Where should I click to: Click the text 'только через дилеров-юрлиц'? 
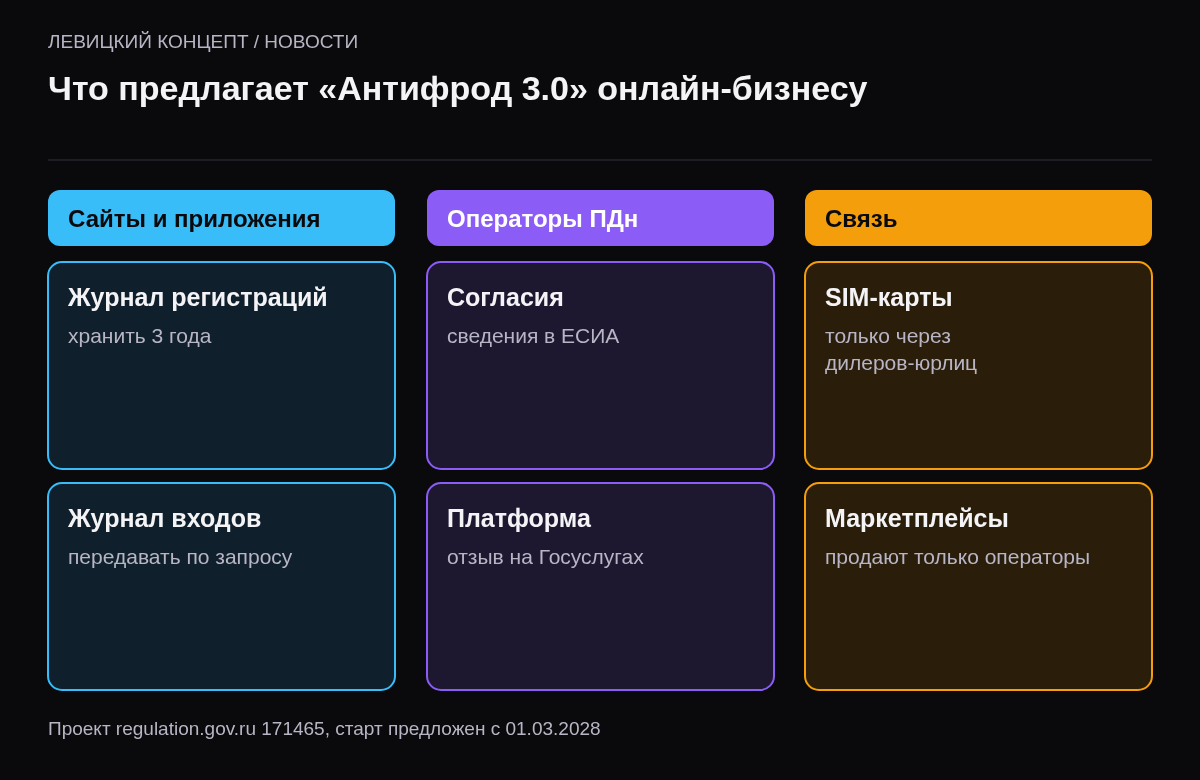pos(901,349)
